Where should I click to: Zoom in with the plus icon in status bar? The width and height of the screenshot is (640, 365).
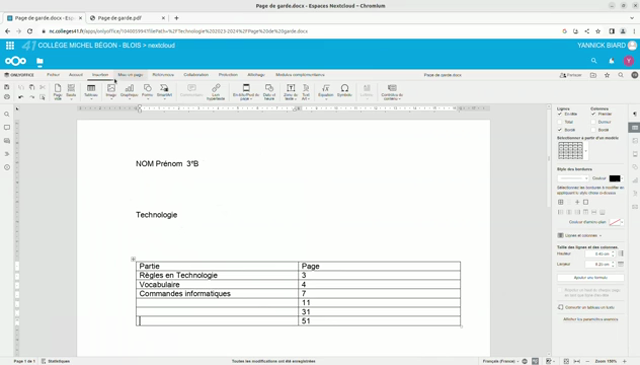(x=624, y=361)
